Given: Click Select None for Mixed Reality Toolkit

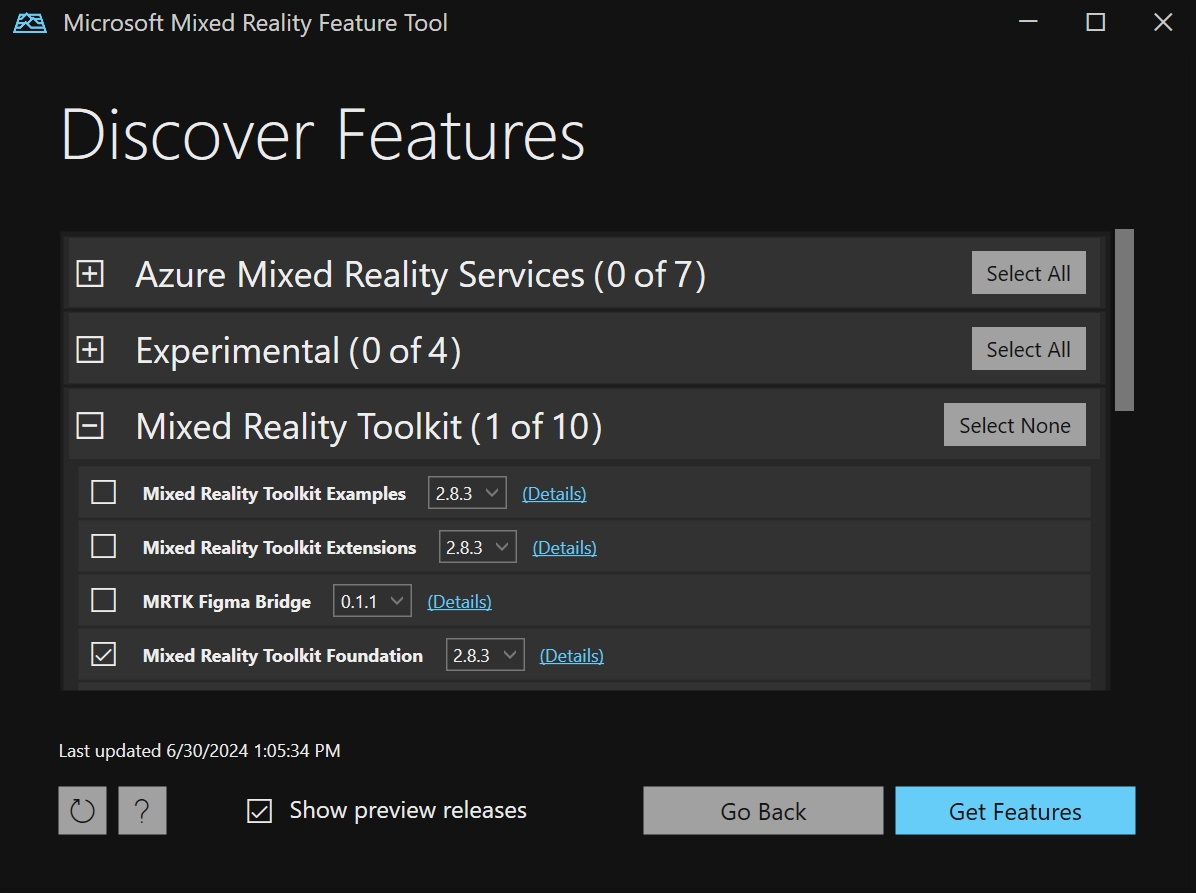Looking at the screenshot, I should click(x=1014, y=424).
